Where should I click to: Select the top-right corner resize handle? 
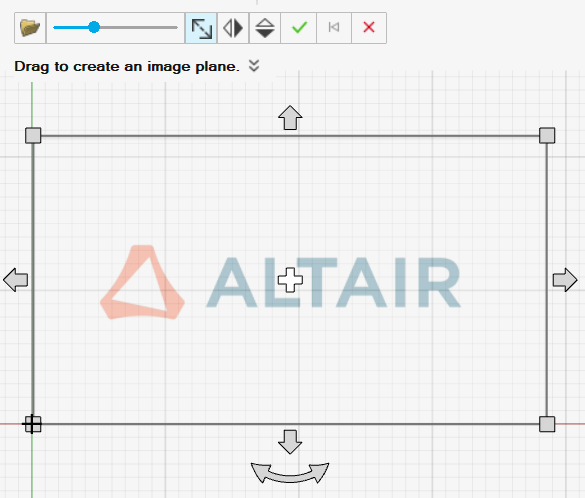click(547, 135)
